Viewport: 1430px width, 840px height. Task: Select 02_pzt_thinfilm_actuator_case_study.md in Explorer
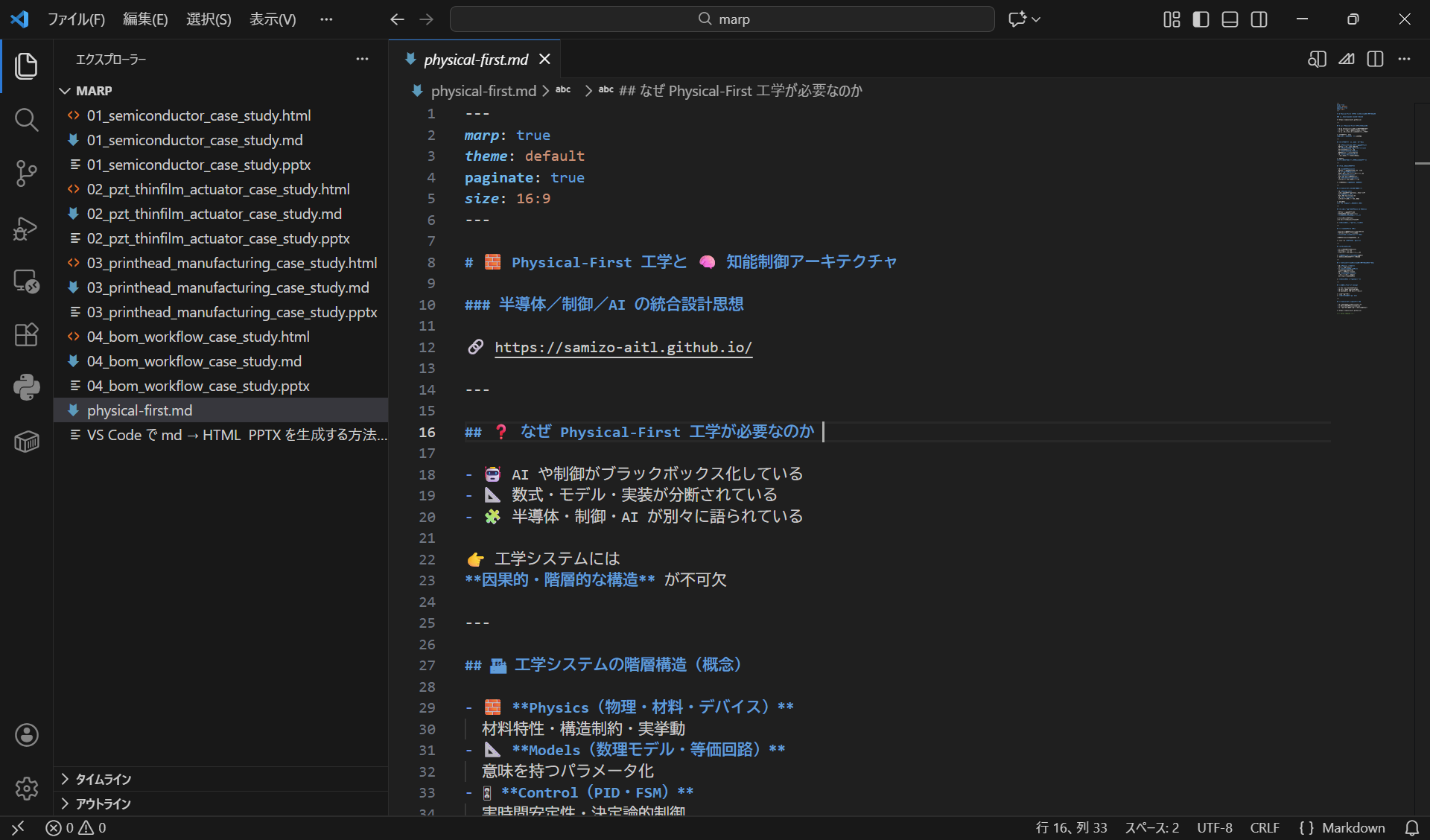[214, 214]
